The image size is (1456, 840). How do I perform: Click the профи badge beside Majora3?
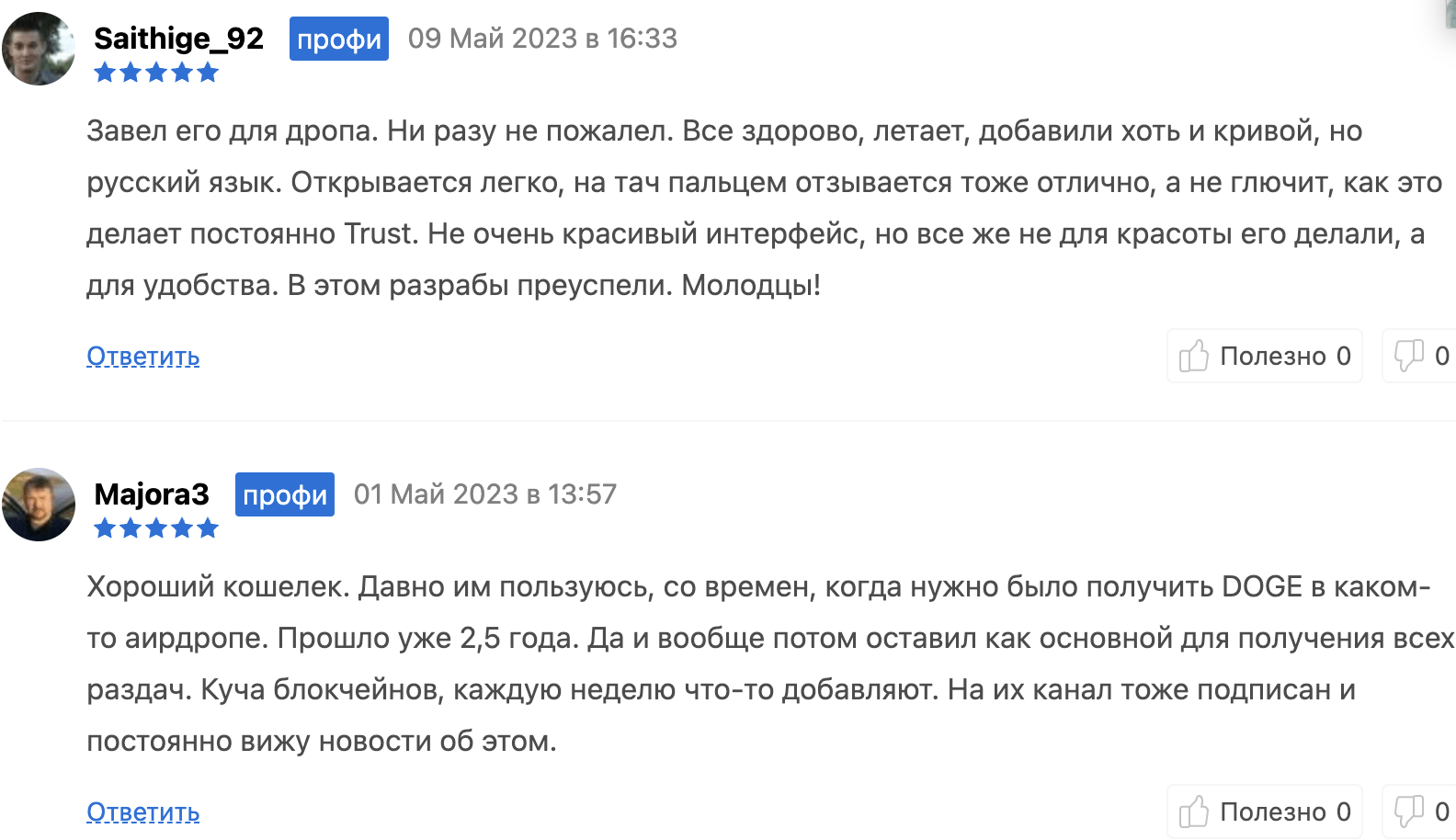click(x=284, y=494)
